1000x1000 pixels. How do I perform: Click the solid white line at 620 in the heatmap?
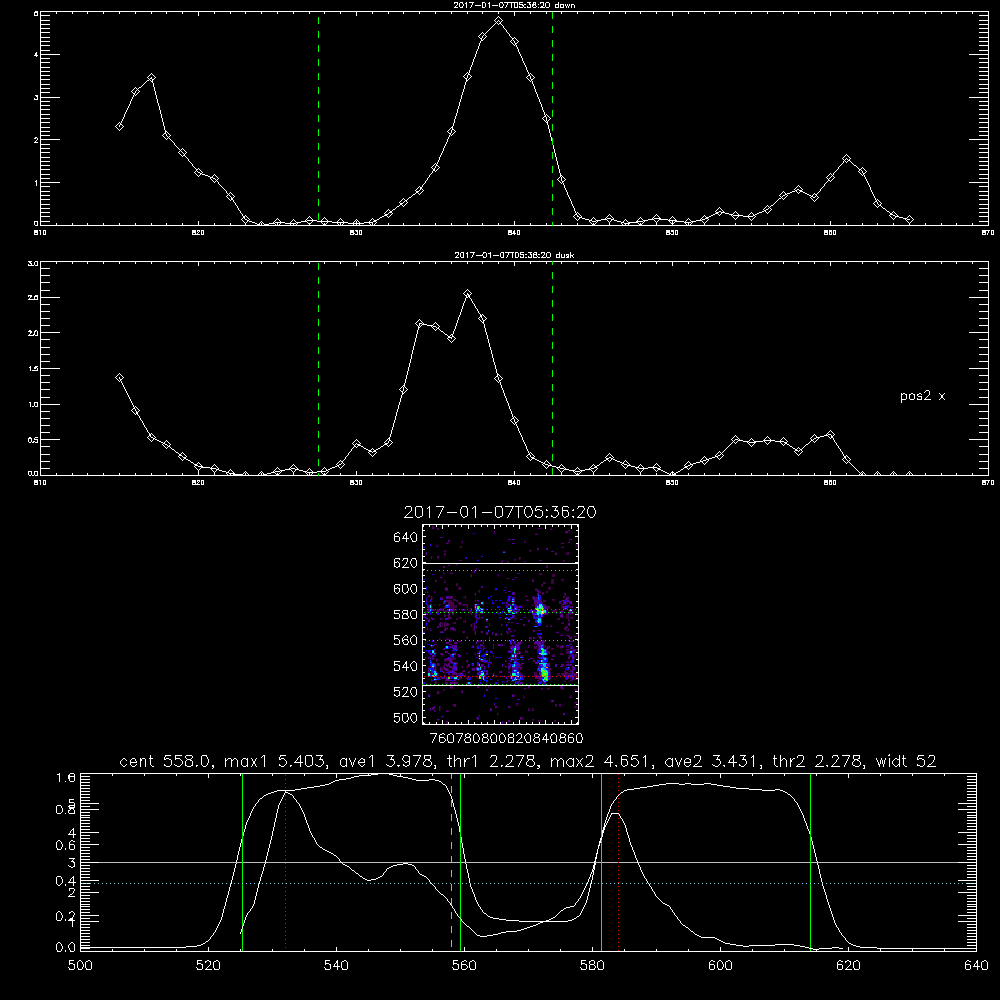[500, 563]
